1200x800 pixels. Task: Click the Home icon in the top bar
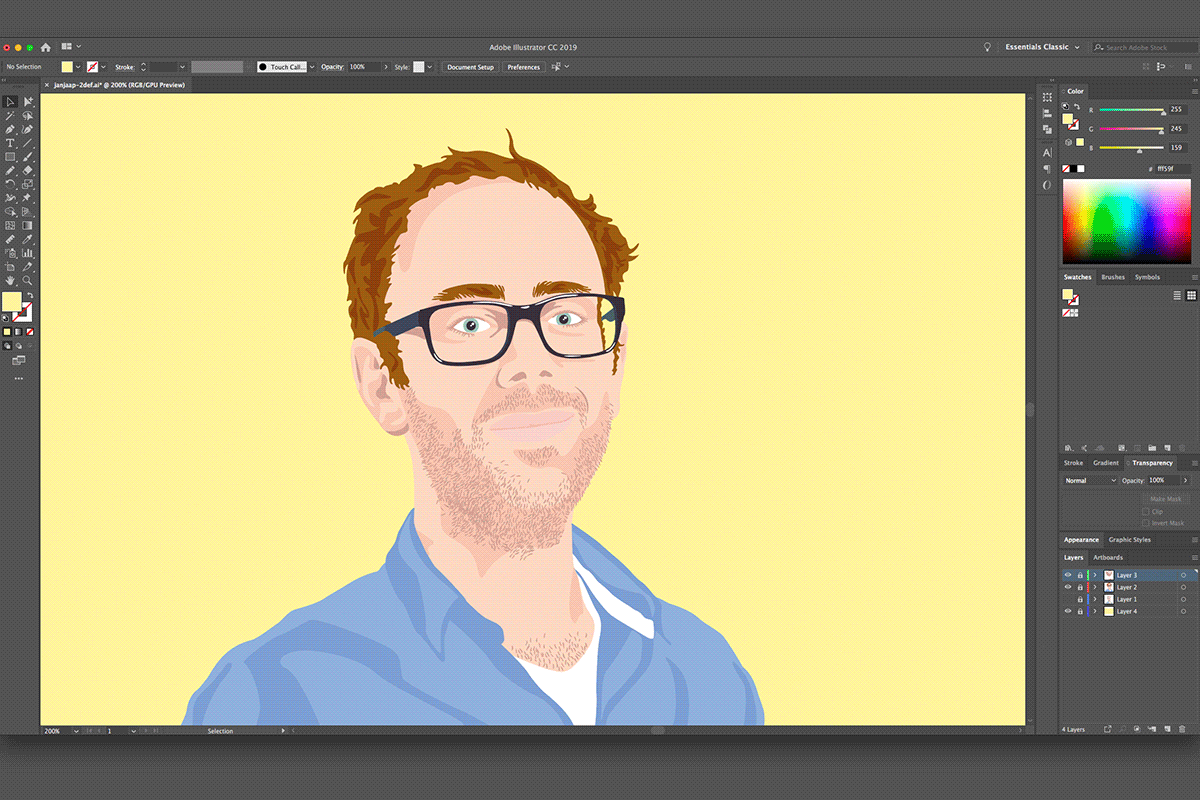click(x=45, y=47)
